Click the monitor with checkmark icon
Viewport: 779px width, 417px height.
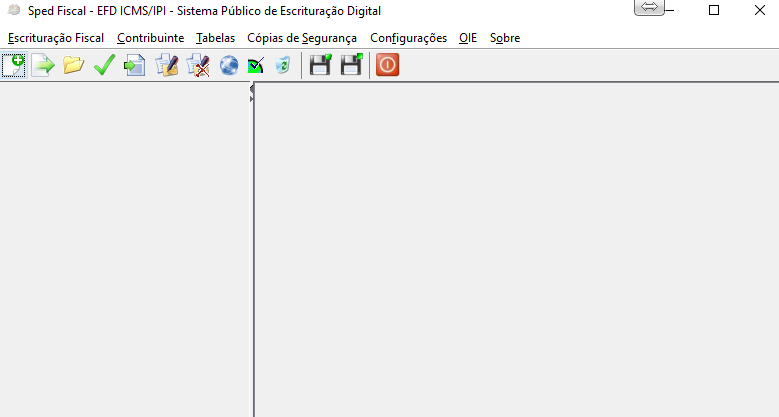(x=256, y=66)
